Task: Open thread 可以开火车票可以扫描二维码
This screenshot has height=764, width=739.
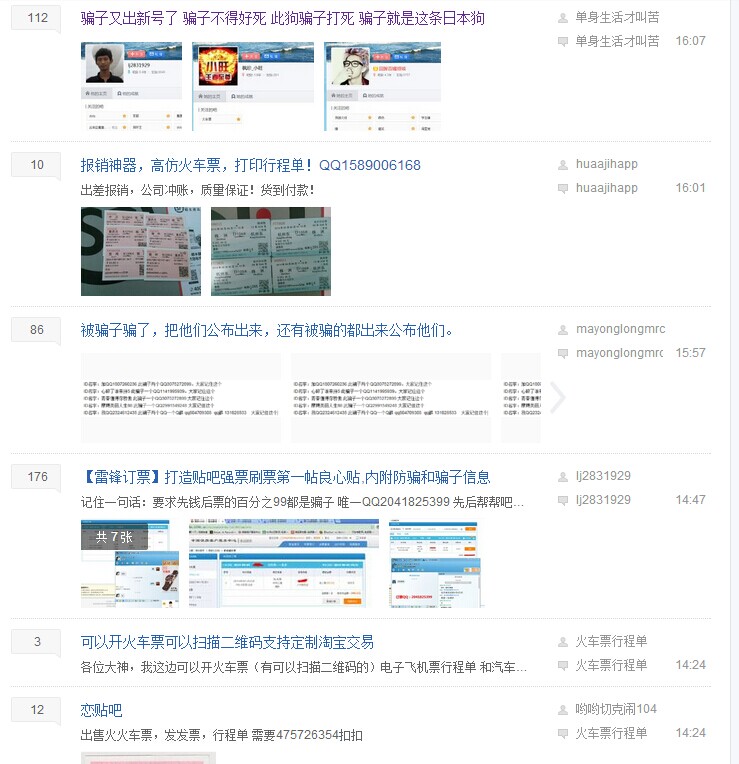Action: click(227, 642)
